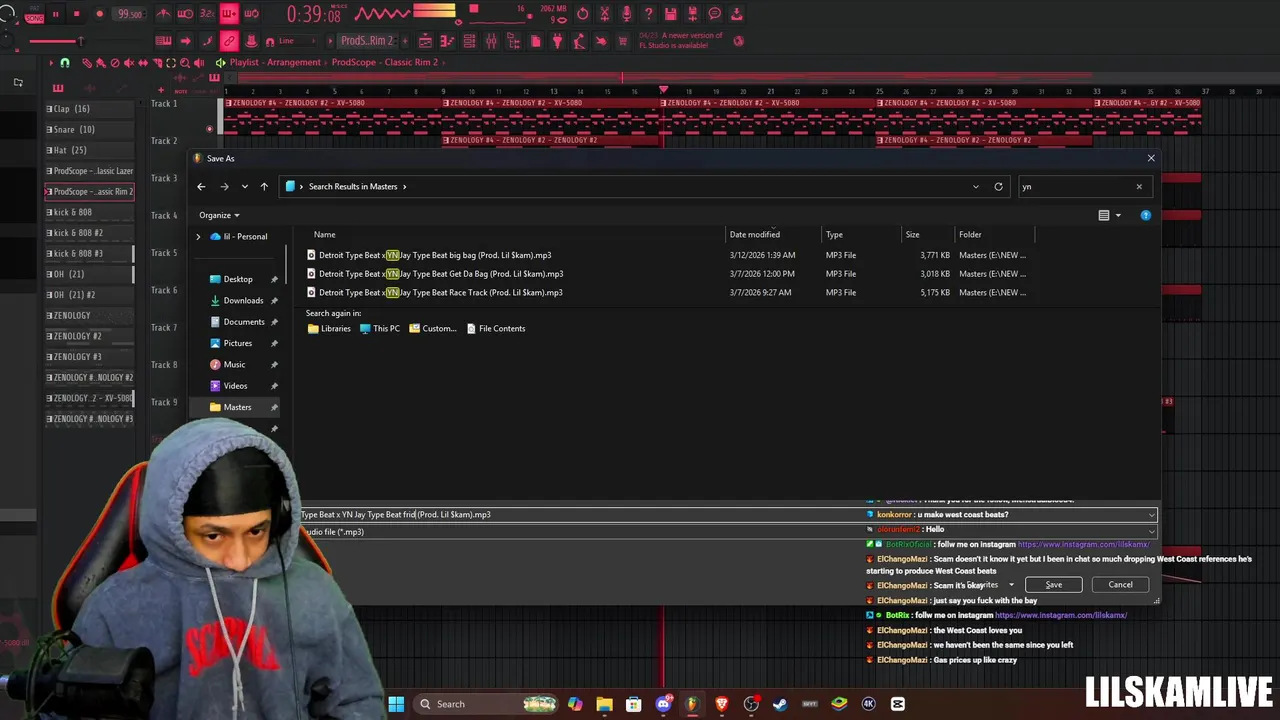This screenshot has height=720, width=1280.
Task: Toggle the pink link-to-controller icon
Action: click(229, 41)
